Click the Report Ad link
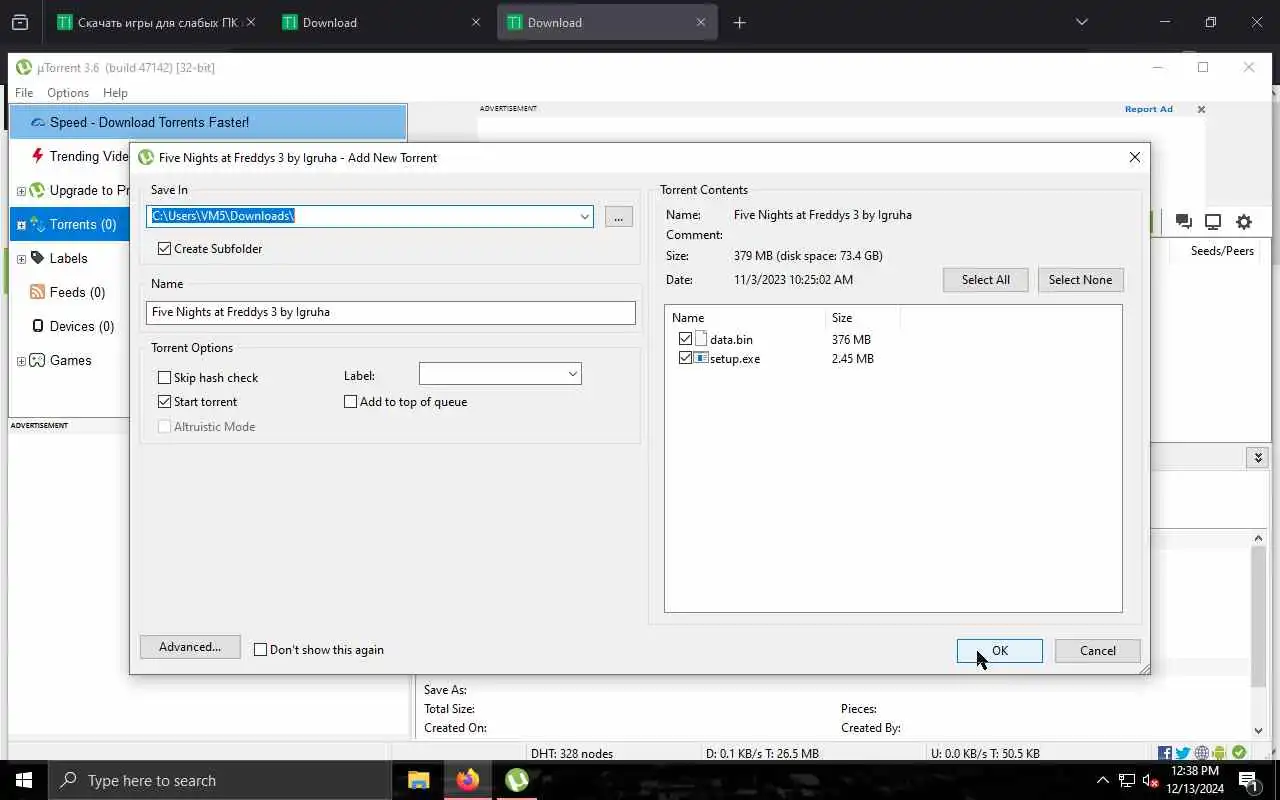This screenshot has width=1280, height=800. pyautogui.click(x=1148, y=109)
